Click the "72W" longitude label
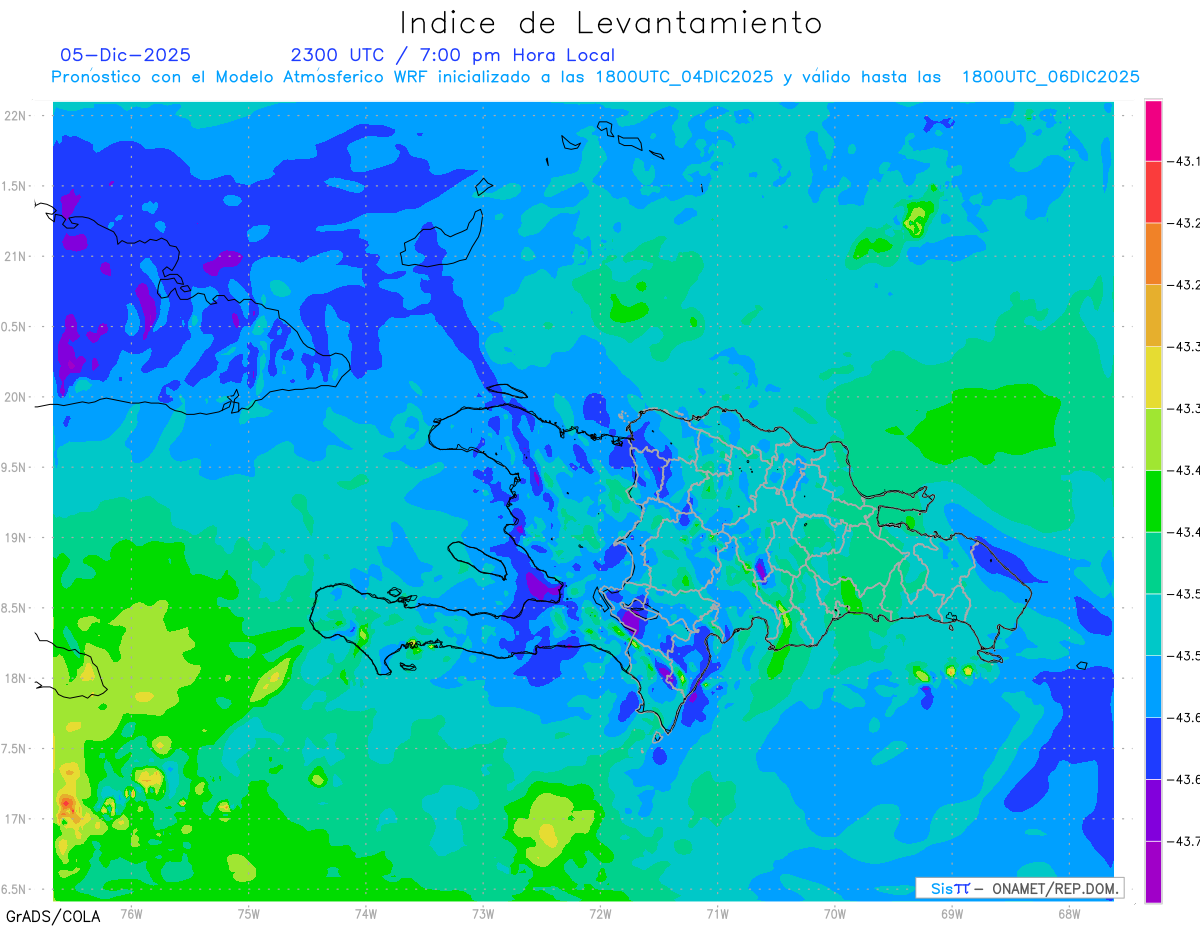This screenshot has width=1200, height=927. 600,914
